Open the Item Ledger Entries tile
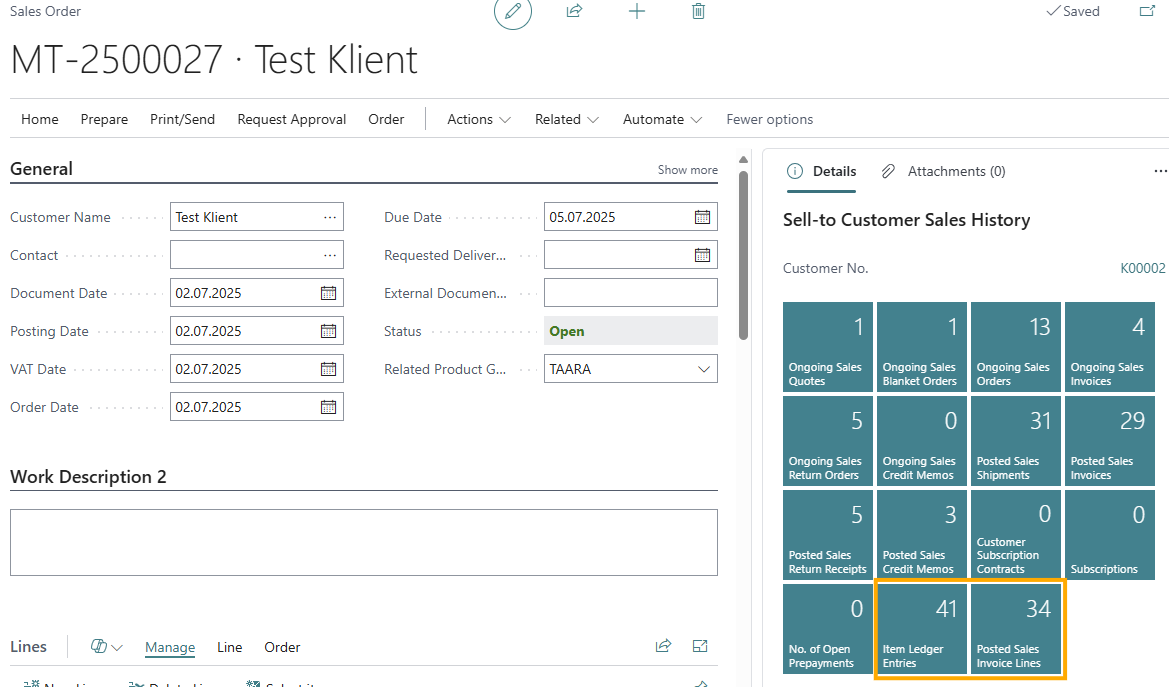Screen dimensions: 1169x687 tap(921, 629)
